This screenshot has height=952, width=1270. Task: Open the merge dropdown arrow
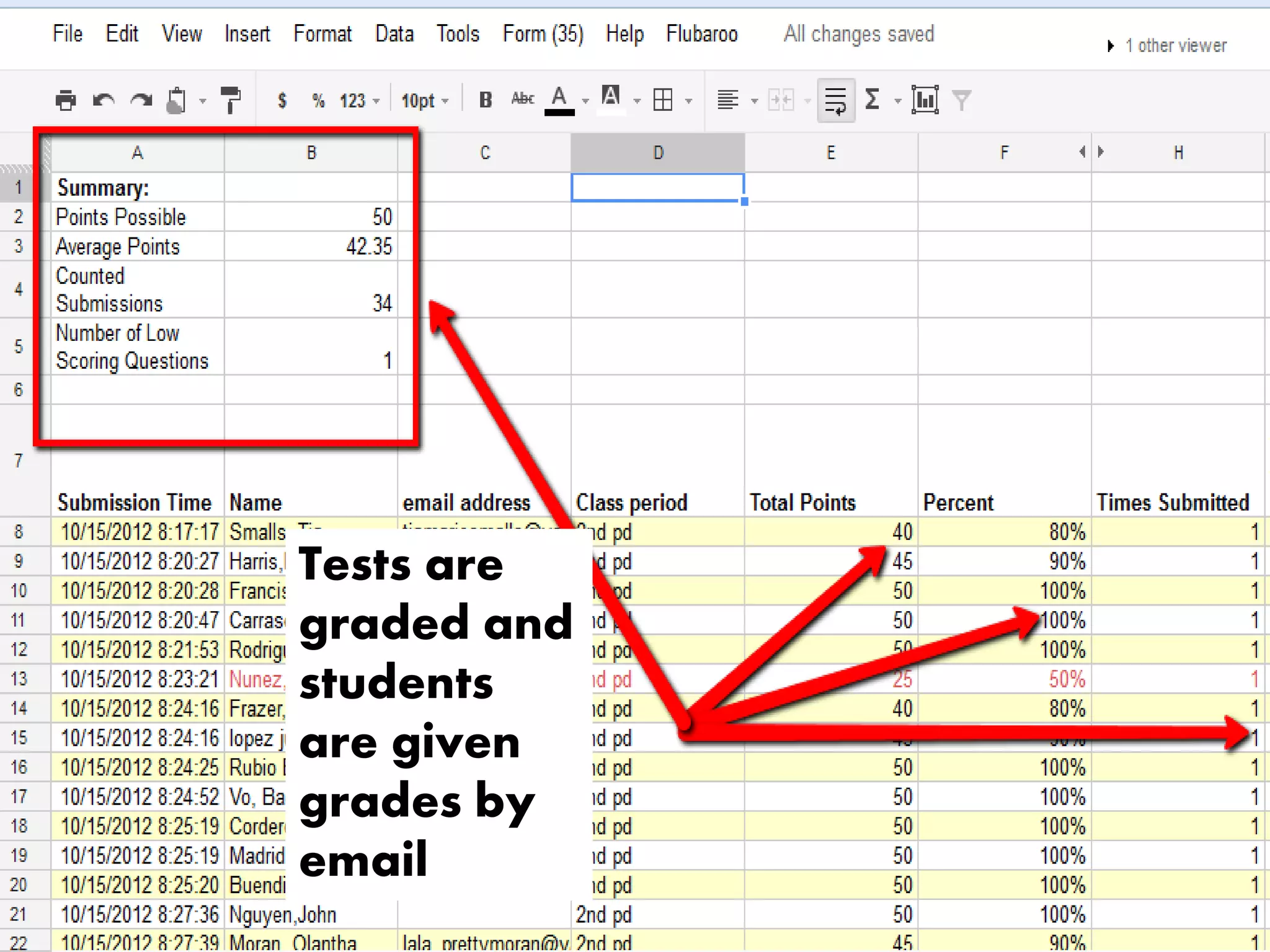pos(807,101)
